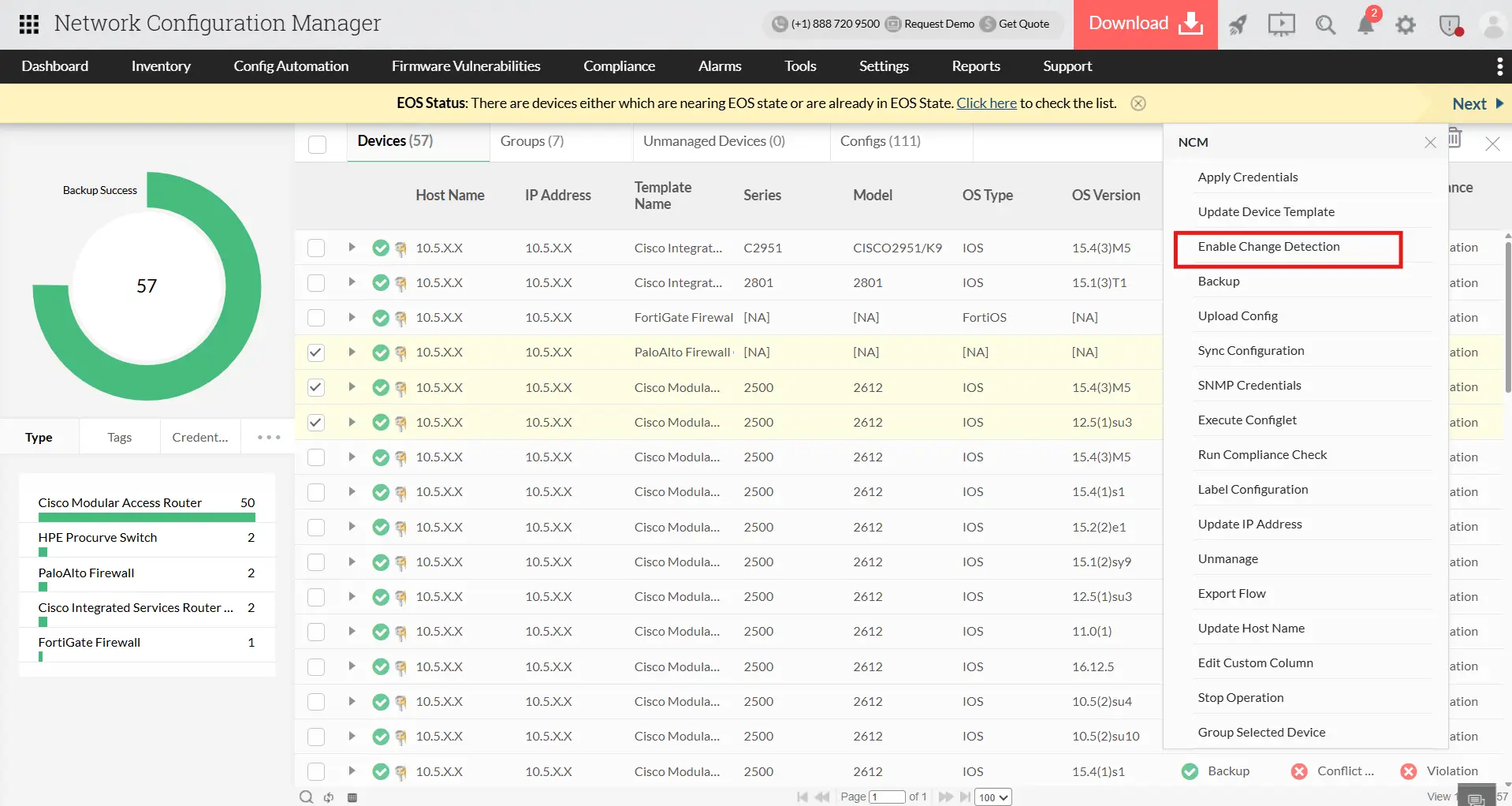
Task: Open the 100 rows-per-page dropdown
Action: point(992,797)
